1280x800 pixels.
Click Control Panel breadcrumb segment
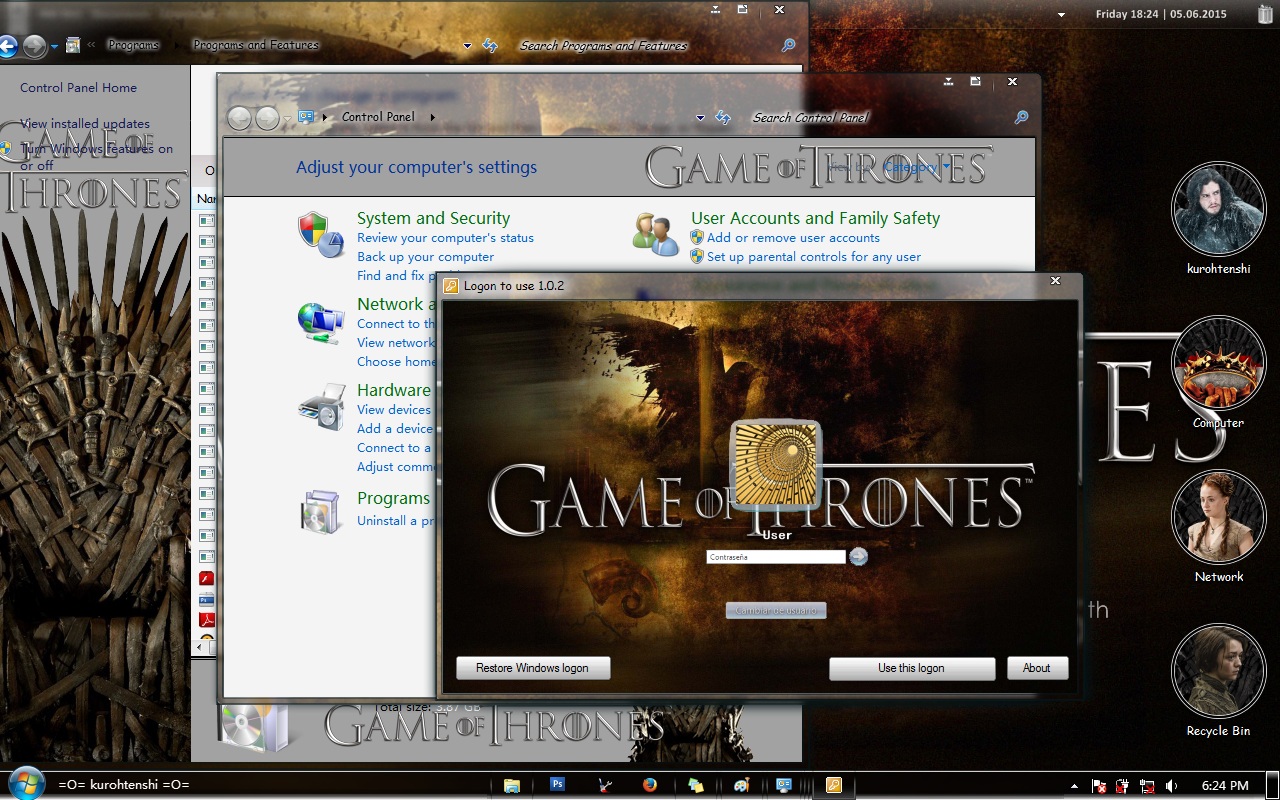point(378,117)
